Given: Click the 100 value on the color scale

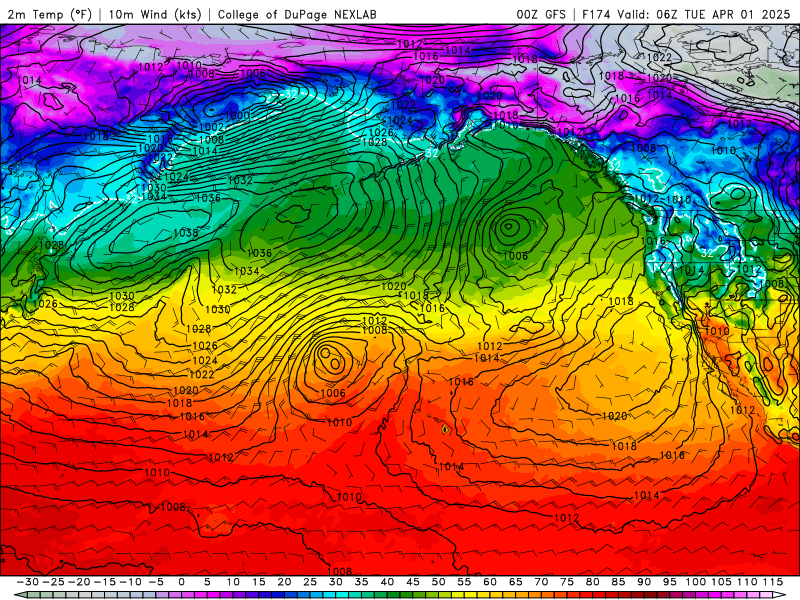Looking at the screenshot, I should pos(695,582).
